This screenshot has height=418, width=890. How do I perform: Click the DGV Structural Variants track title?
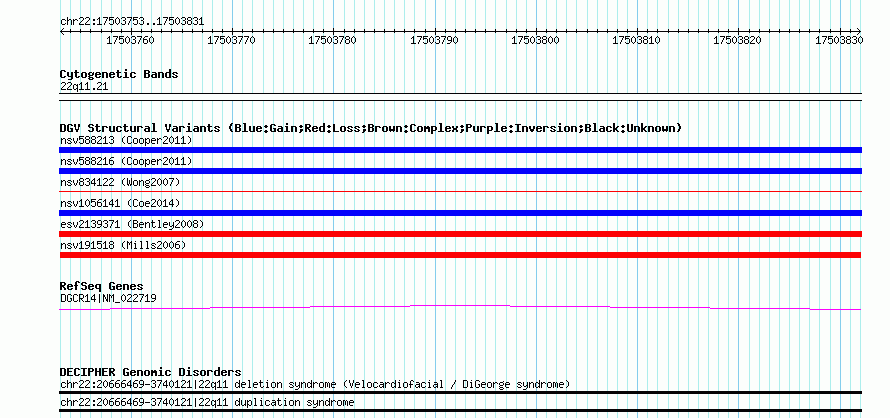click(371, 128)
